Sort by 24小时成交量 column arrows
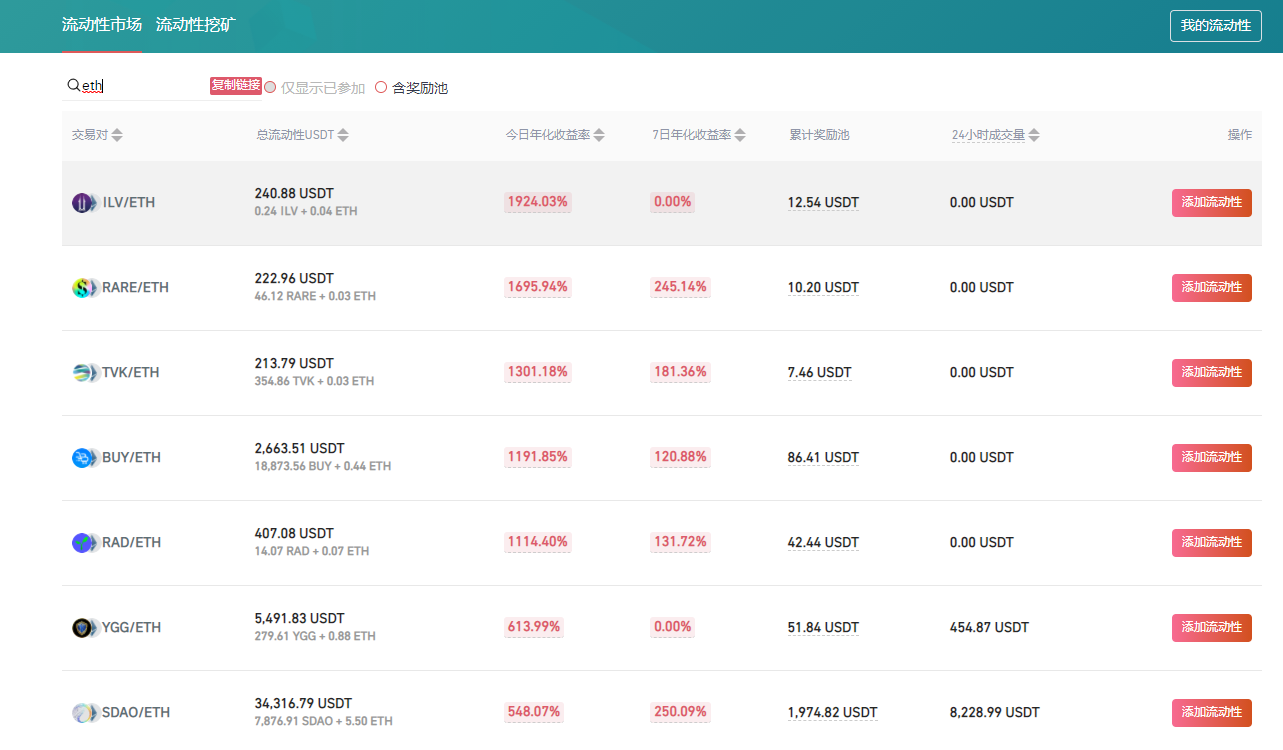Image resolution: width=1283 pixels, height=750 pixels. [x=1034, y=135]
